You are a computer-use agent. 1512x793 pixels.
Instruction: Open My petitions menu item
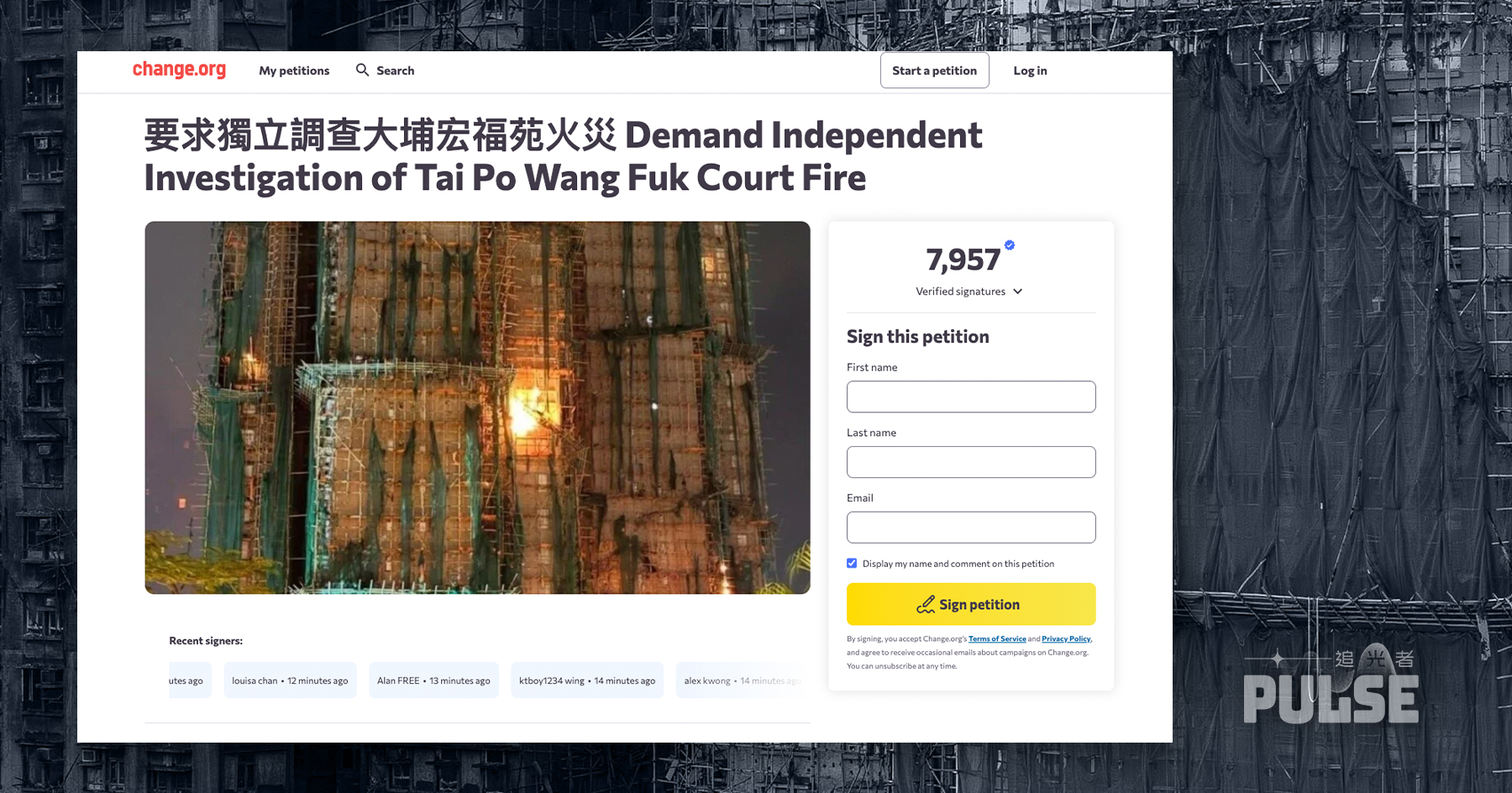[x=294, y=71]
